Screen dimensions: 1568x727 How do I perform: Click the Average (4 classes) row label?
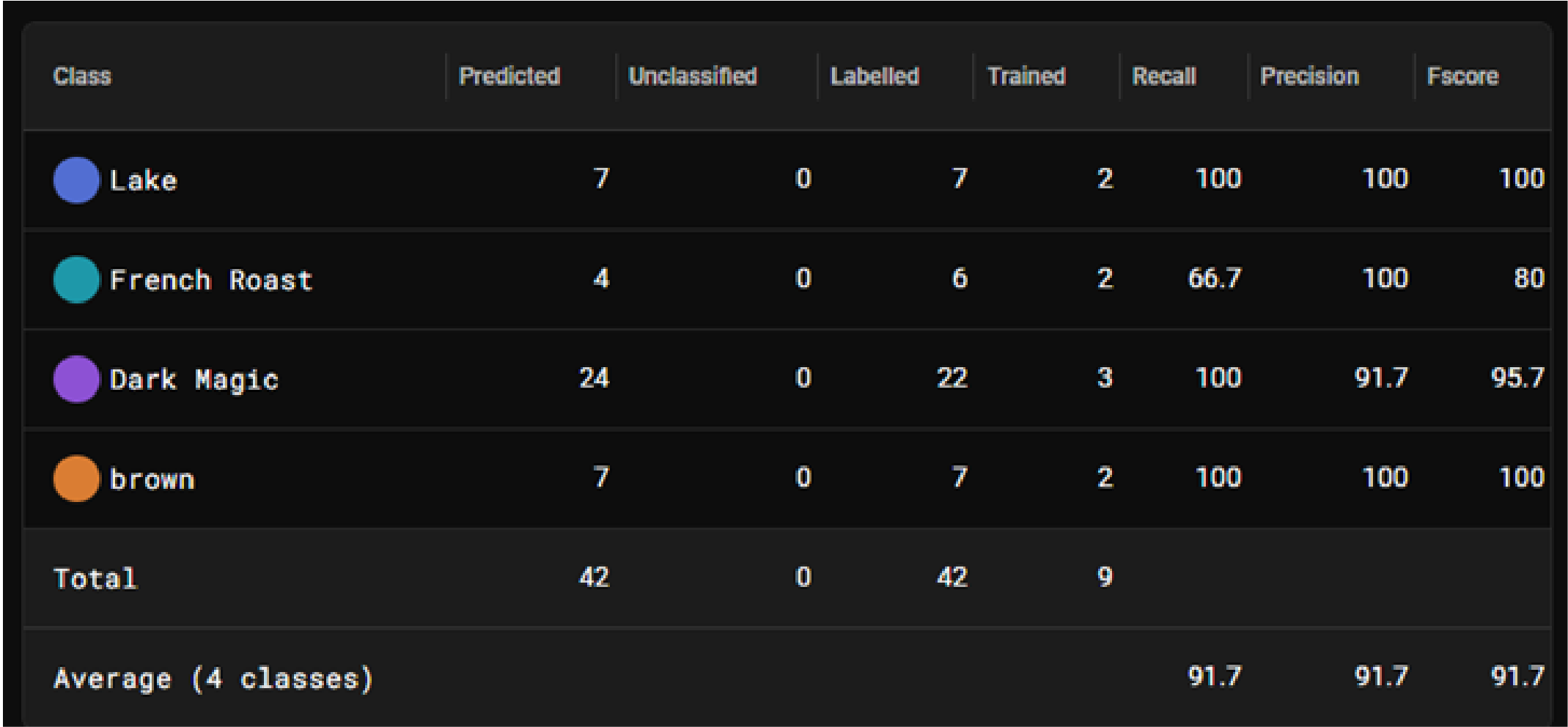point(214,679)
